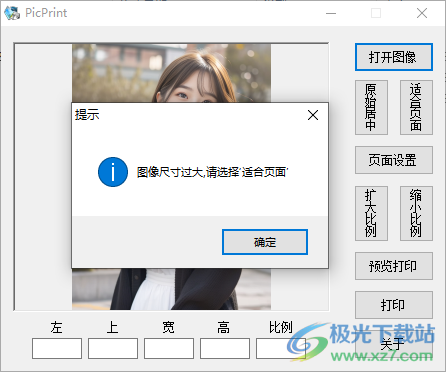Minimize the PicPrint window
The height and width of the screenshot is (372, 446).
tap(331, 13)
